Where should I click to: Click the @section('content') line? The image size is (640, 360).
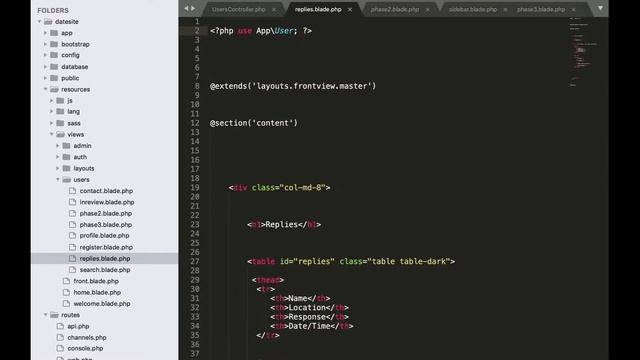tap(254, 123)
